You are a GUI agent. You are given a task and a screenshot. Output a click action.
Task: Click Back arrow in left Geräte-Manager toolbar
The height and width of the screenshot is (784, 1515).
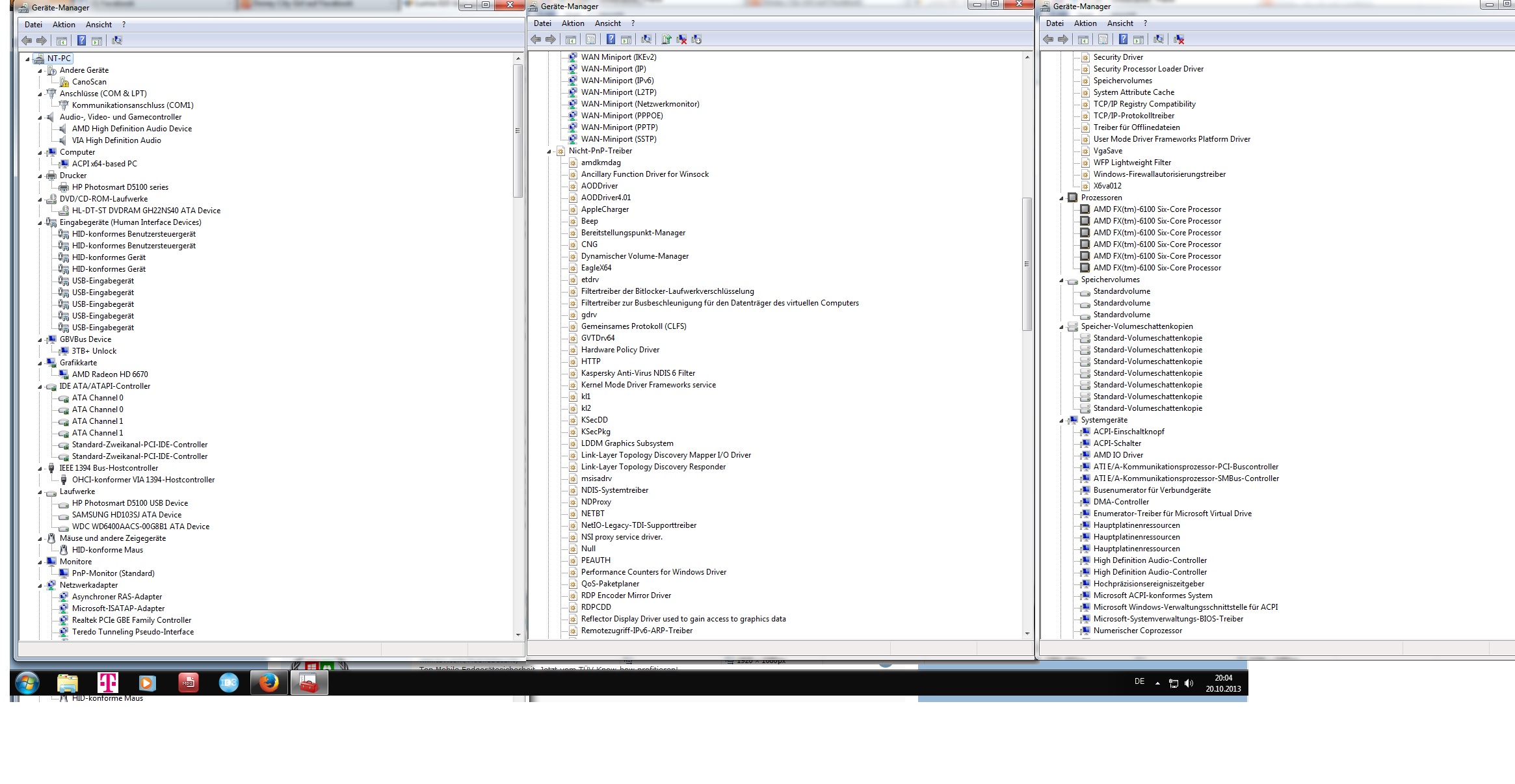click(x=27, y=40)
